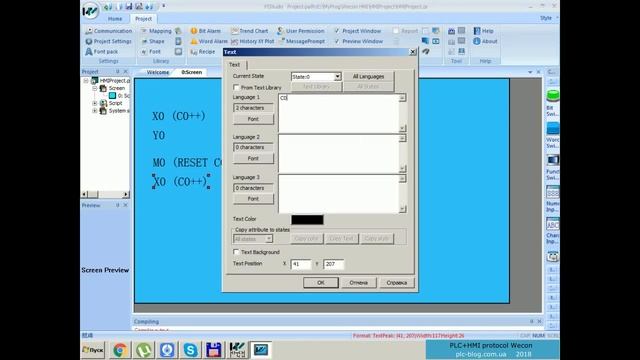Open quick access toolbar customize arrow
This screenshot has height=360, width=640.
(x=164, y=6)
